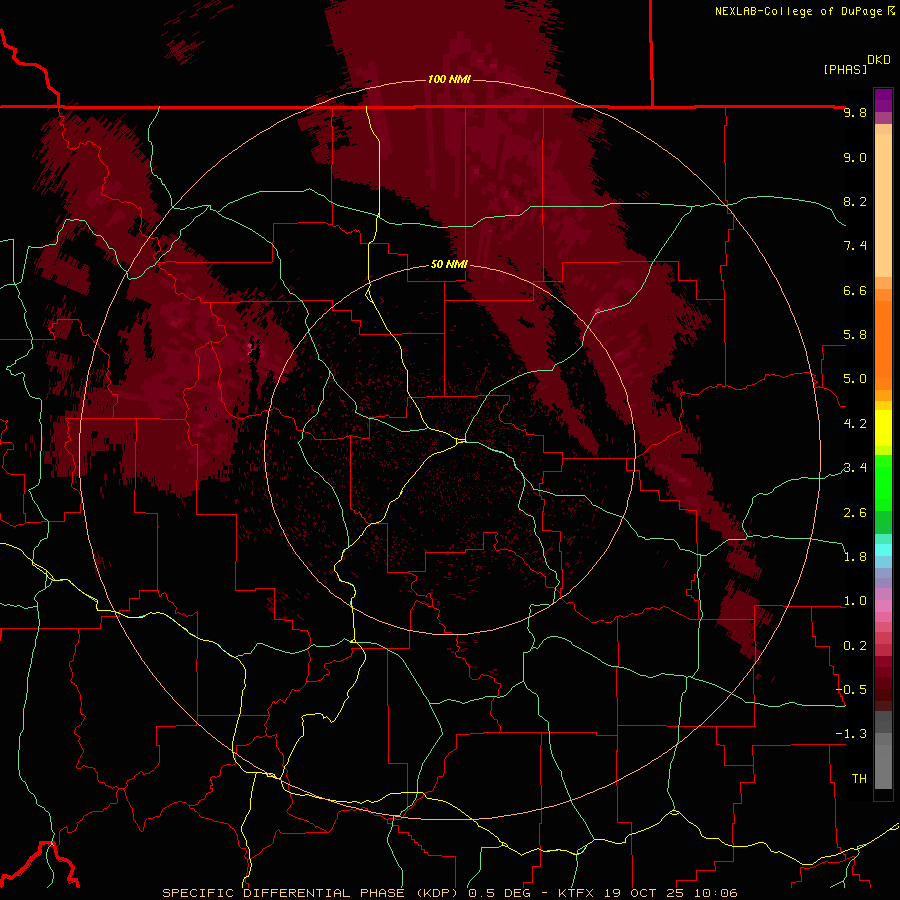
Task: Click the 19 OCT 25 date in caption
Action: click(643, 893)
